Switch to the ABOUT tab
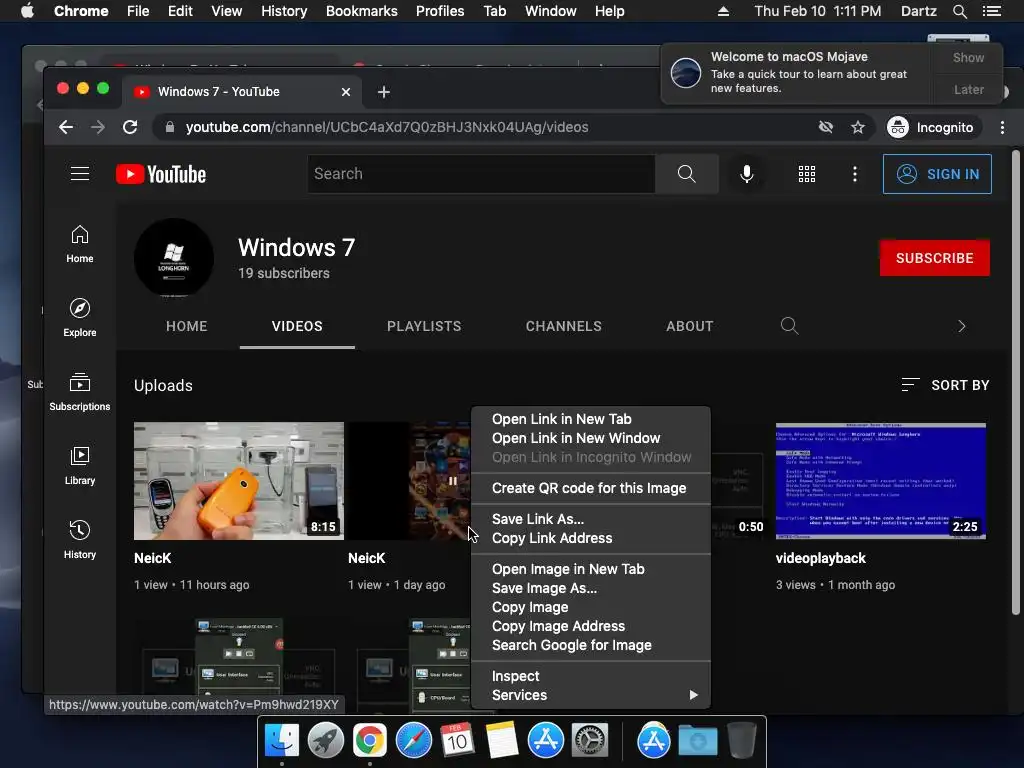Viewport: 1024px width, 768px height. pos(690,326)
